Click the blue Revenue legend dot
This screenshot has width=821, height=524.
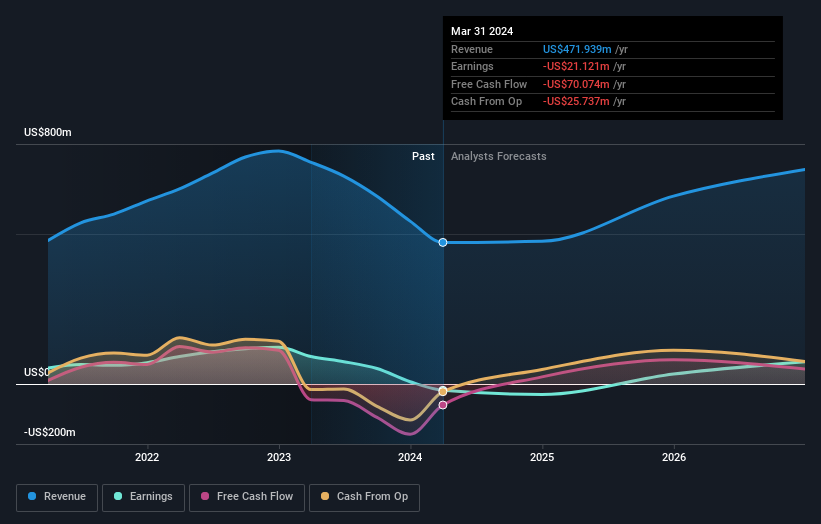coord(32,496)
